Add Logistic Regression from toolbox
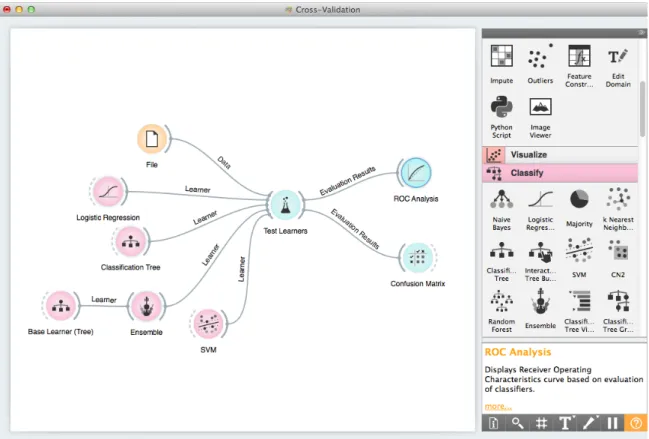 tap(540, 209)
